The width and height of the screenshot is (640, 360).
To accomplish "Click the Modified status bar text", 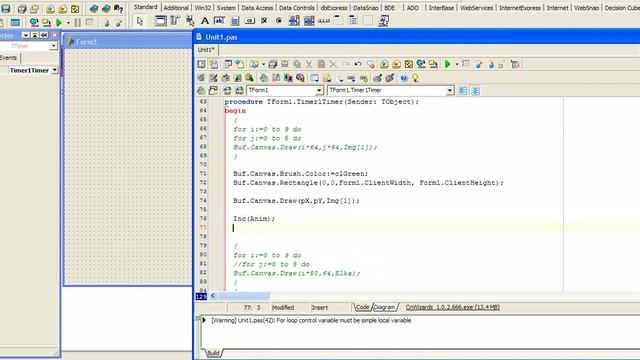I will pos(283,307).
